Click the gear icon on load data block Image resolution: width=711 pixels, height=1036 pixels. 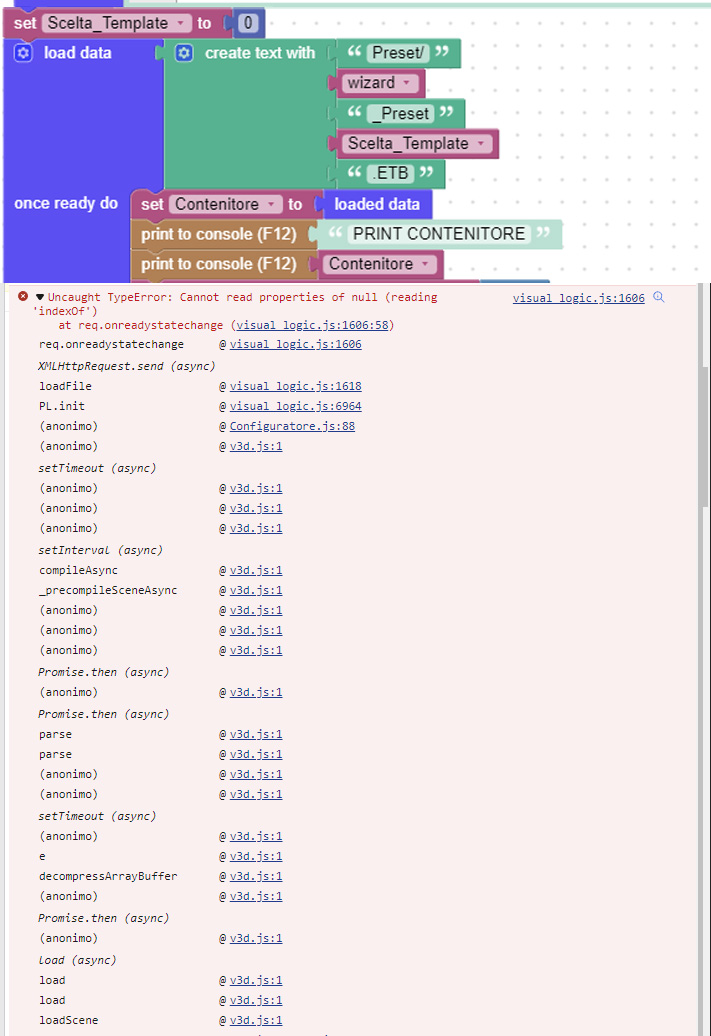(x=23, y=53)
